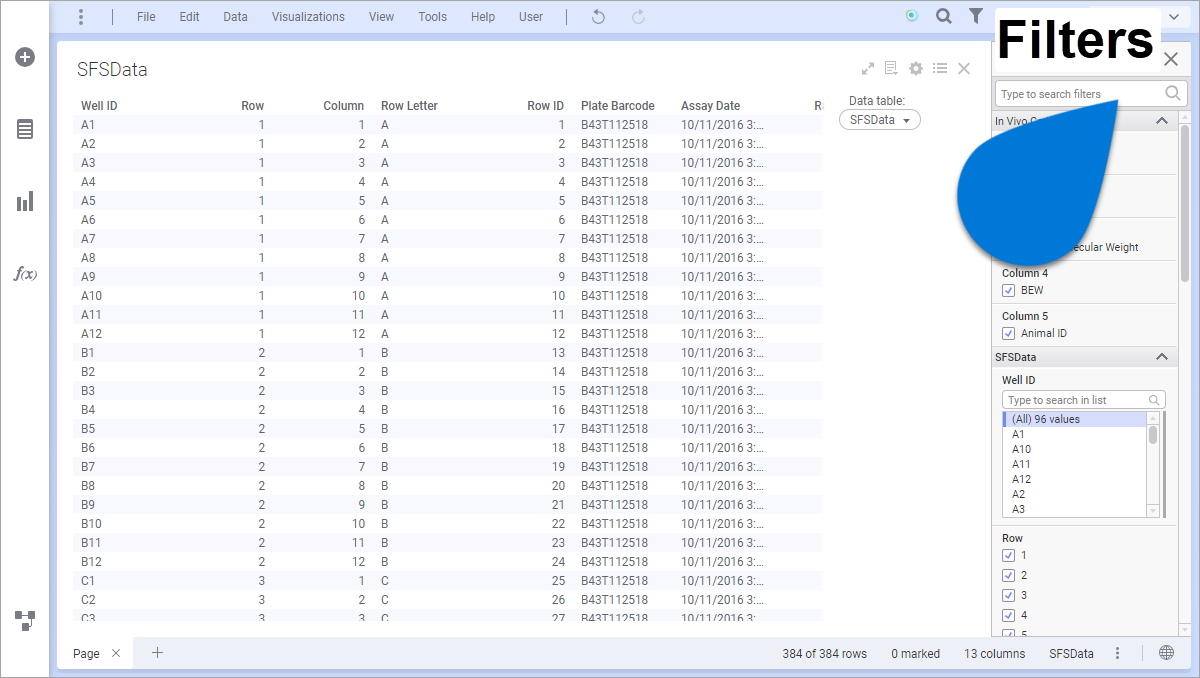Open the Data menu
Screen dimensions: 1200x678
235,17
